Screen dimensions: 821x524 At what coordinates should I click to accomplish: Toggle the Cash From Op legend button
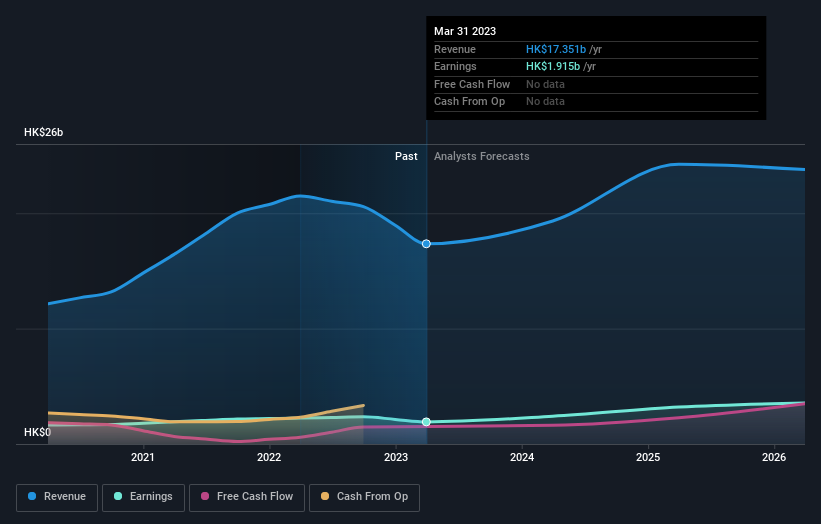(x=364, y=497)
